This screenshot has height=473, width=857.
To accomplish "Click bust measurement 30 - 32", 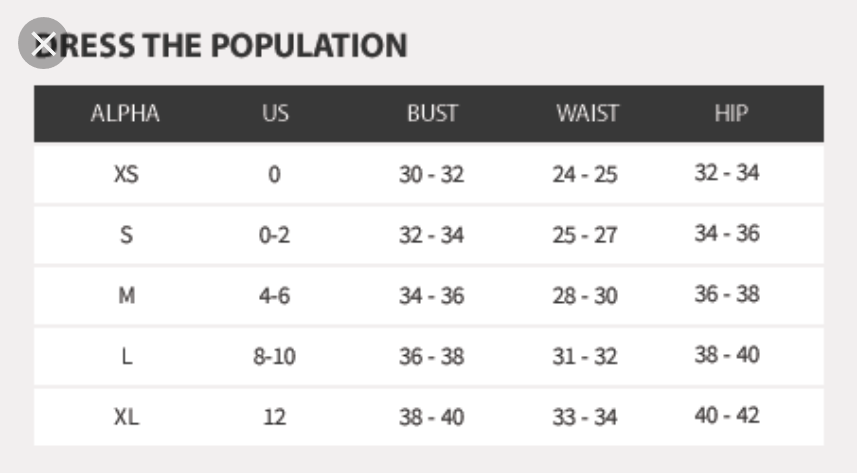I will coord(431,174).
